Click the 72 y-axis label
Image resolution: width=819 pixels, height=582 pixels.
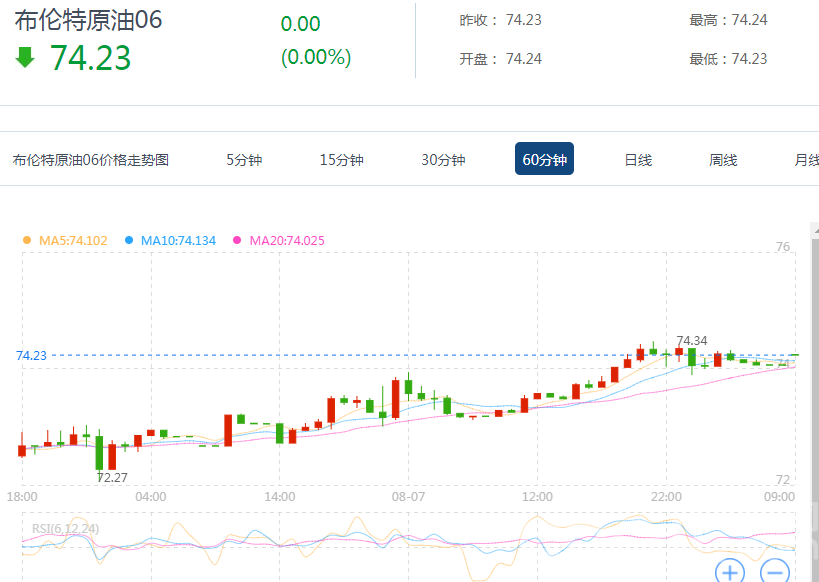click(782, 479)
